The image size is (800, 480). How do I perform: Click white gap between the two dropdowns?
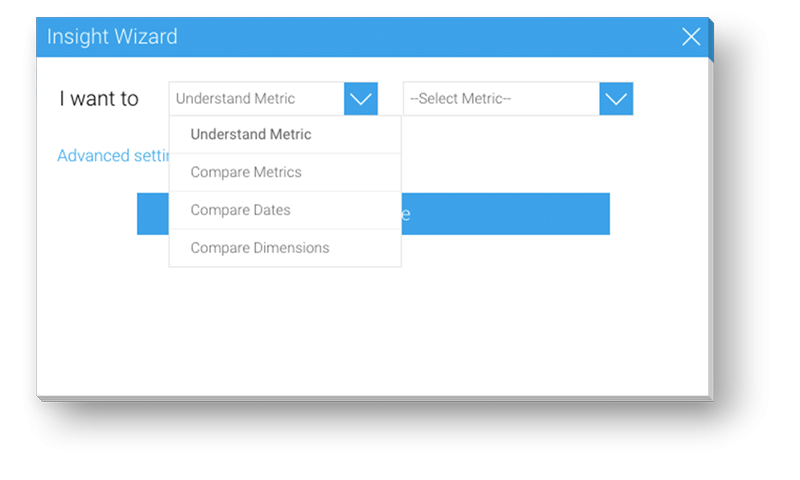pos(390,99)
